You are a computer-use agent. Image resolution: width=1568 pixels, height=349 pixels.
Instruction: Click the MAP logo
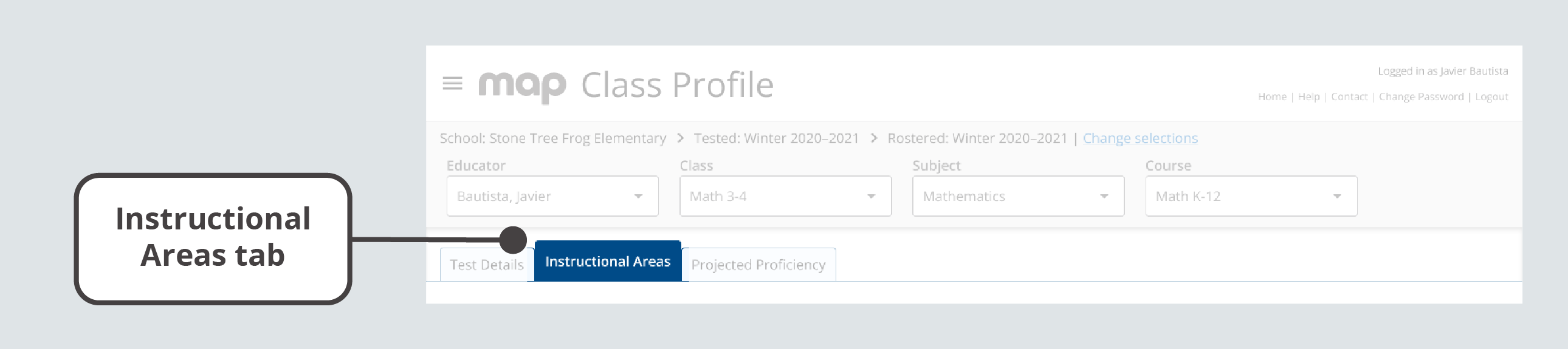[522, 86]
